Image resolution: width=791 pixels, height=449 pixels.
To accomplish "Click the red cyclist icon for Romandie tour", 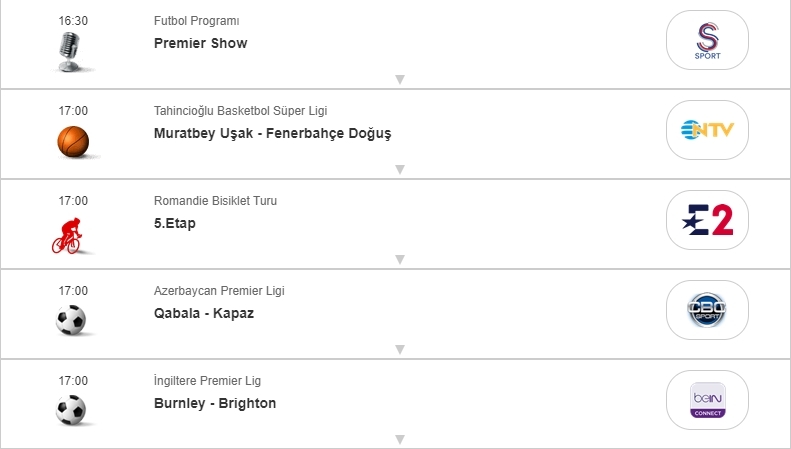I will 68,232.
